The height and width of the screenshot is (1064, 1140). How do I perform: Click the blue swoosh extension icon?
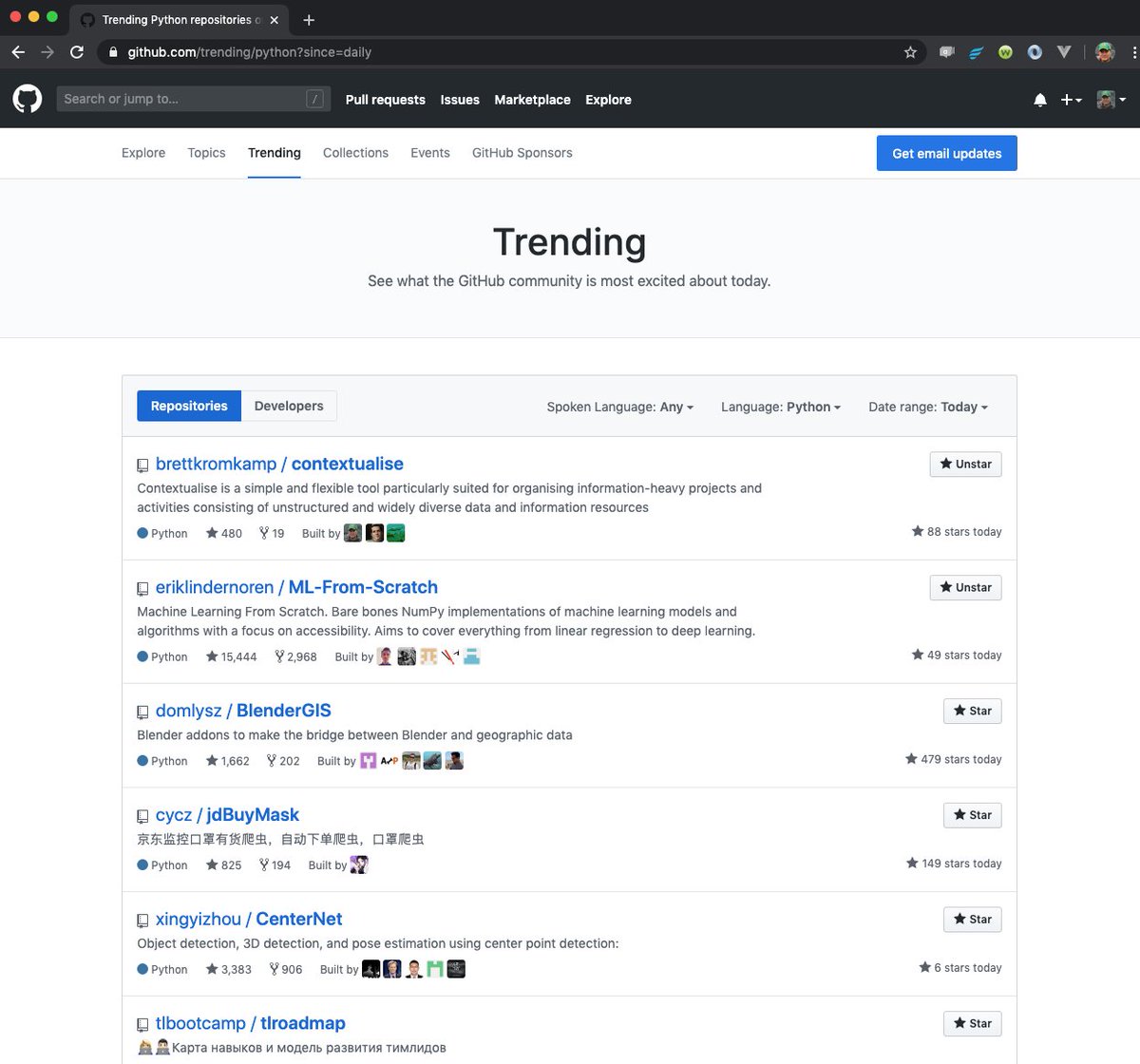[x=976, y=52]
